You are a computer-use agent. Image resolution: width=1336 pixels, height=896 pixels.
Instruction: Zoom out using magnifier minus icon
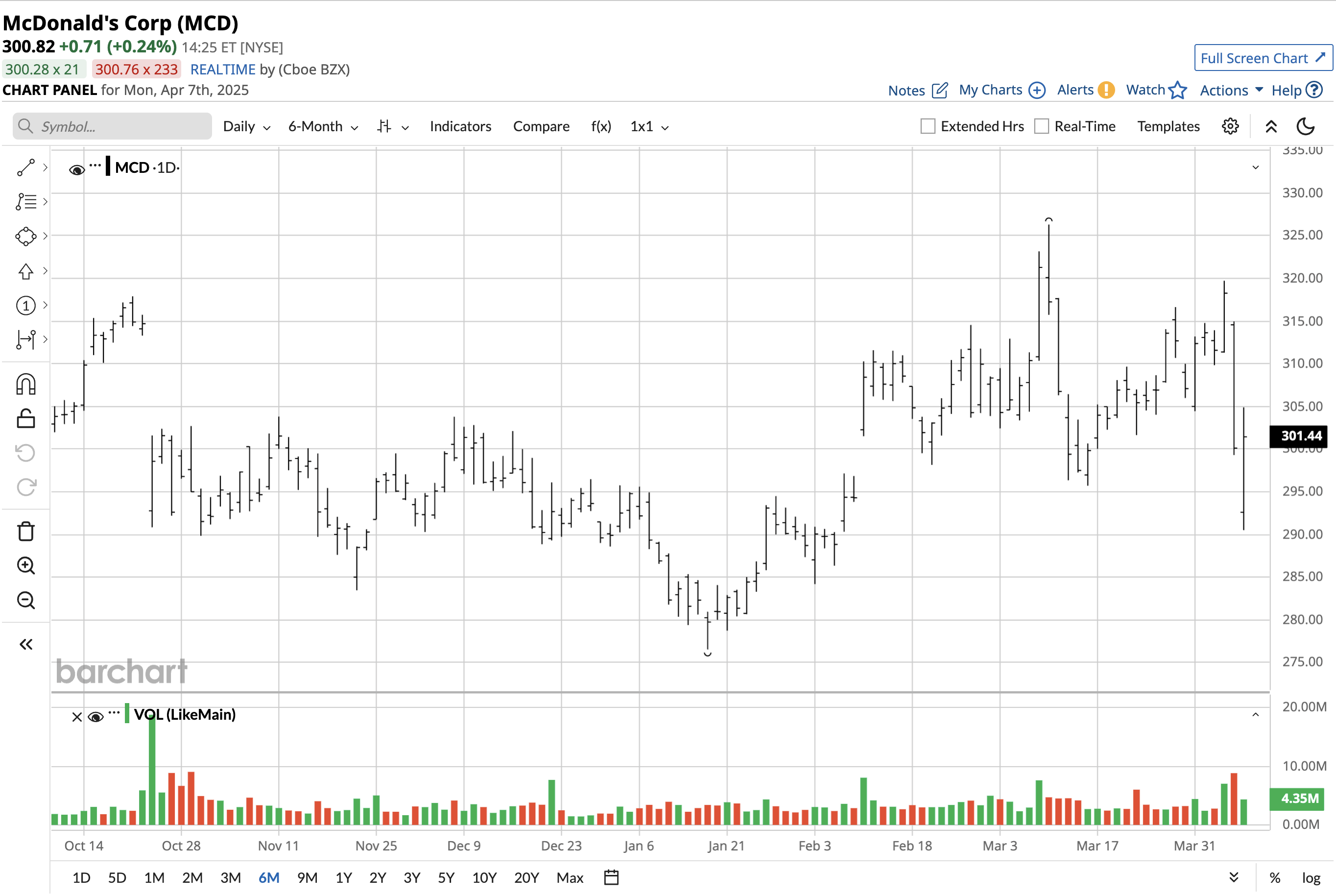[26, 600]
